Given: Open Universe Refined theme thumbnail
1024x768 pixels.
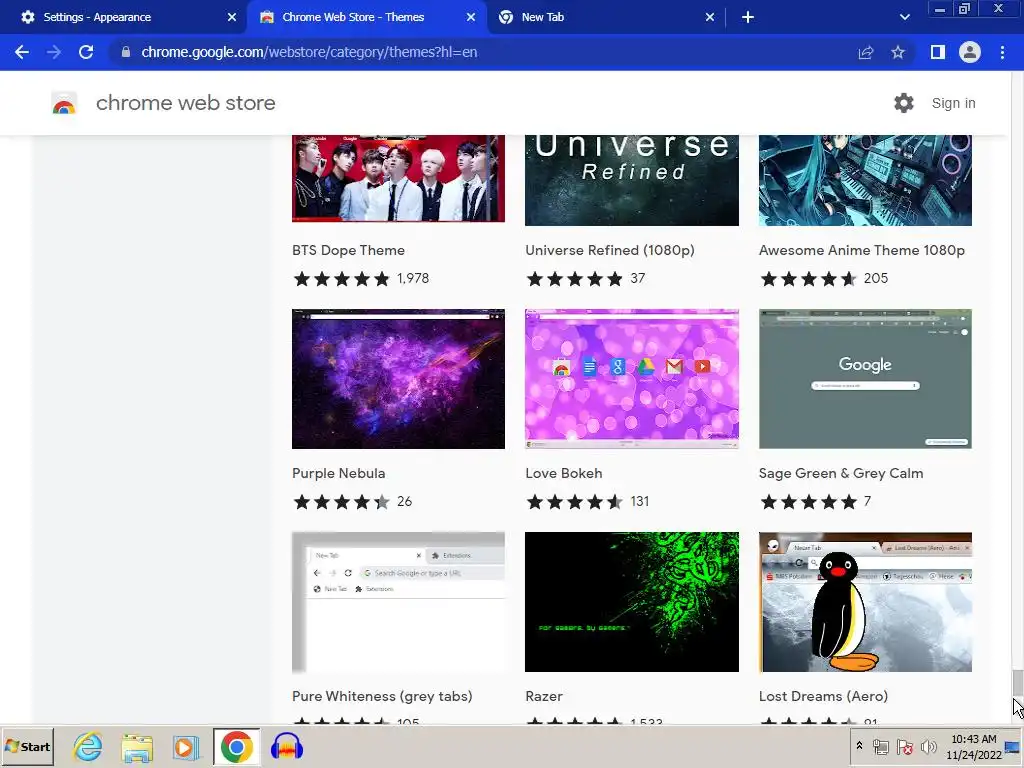Looking at the screenshot, I should pos(632,180).
